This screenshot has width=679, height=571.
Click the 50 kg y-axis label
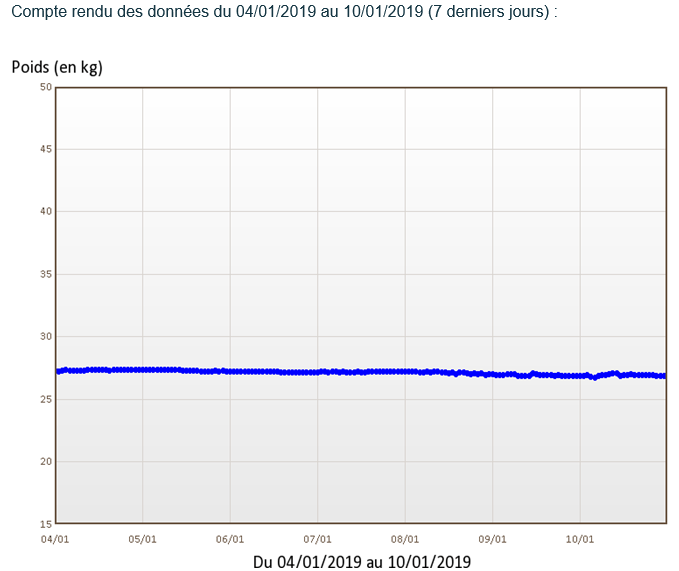(46, 87)
